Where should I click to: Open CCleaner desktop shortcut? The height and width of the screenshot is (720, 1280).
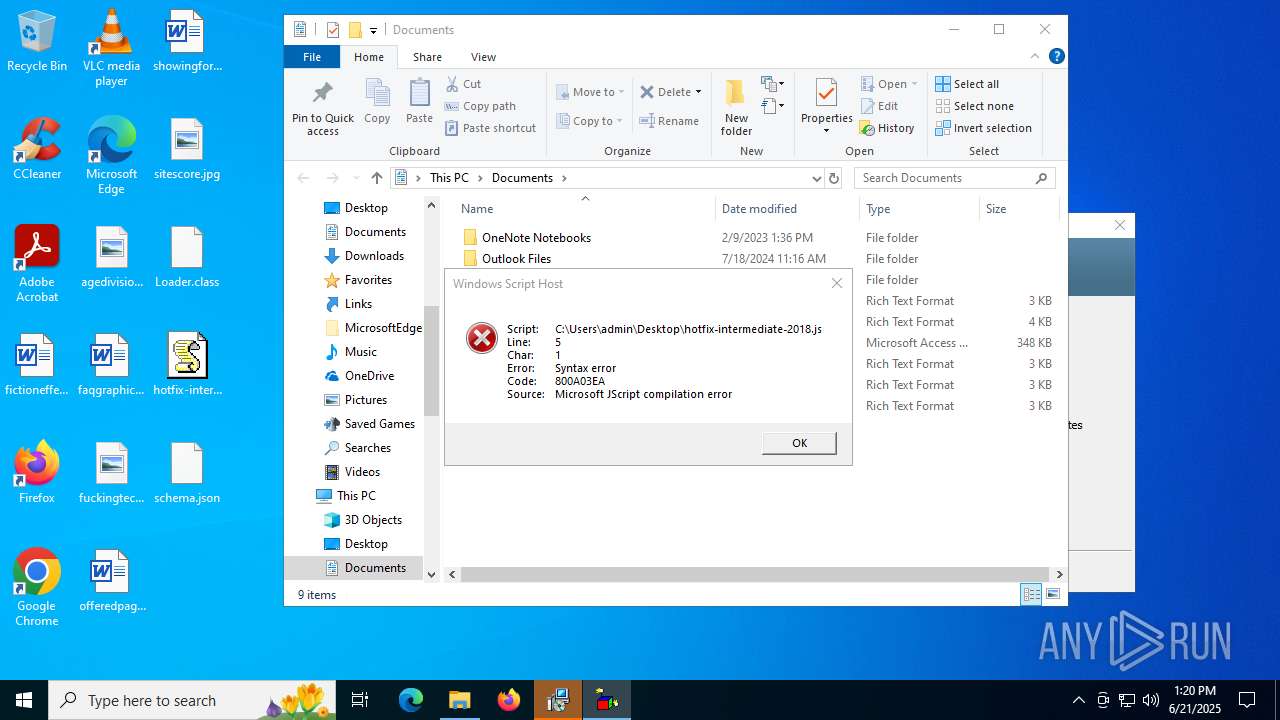37,149
